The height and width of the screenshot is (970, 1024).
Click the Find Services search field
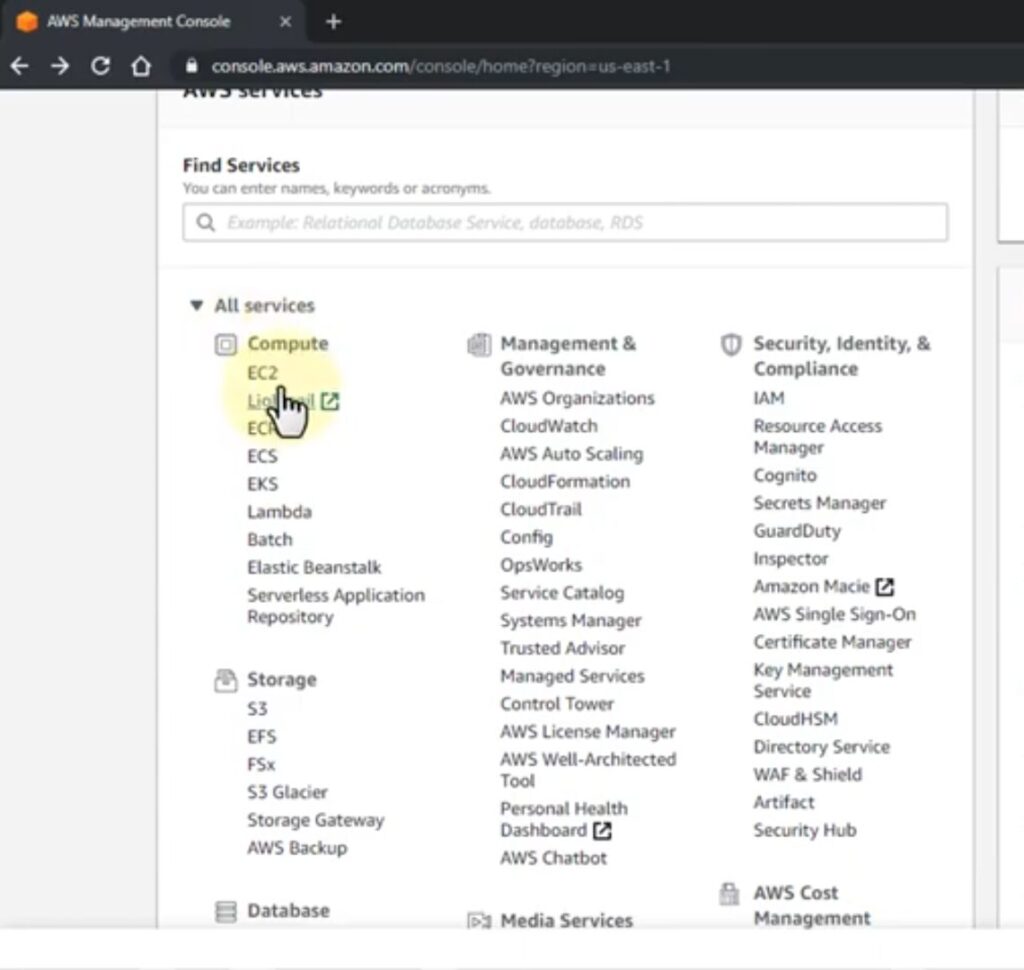565,223
